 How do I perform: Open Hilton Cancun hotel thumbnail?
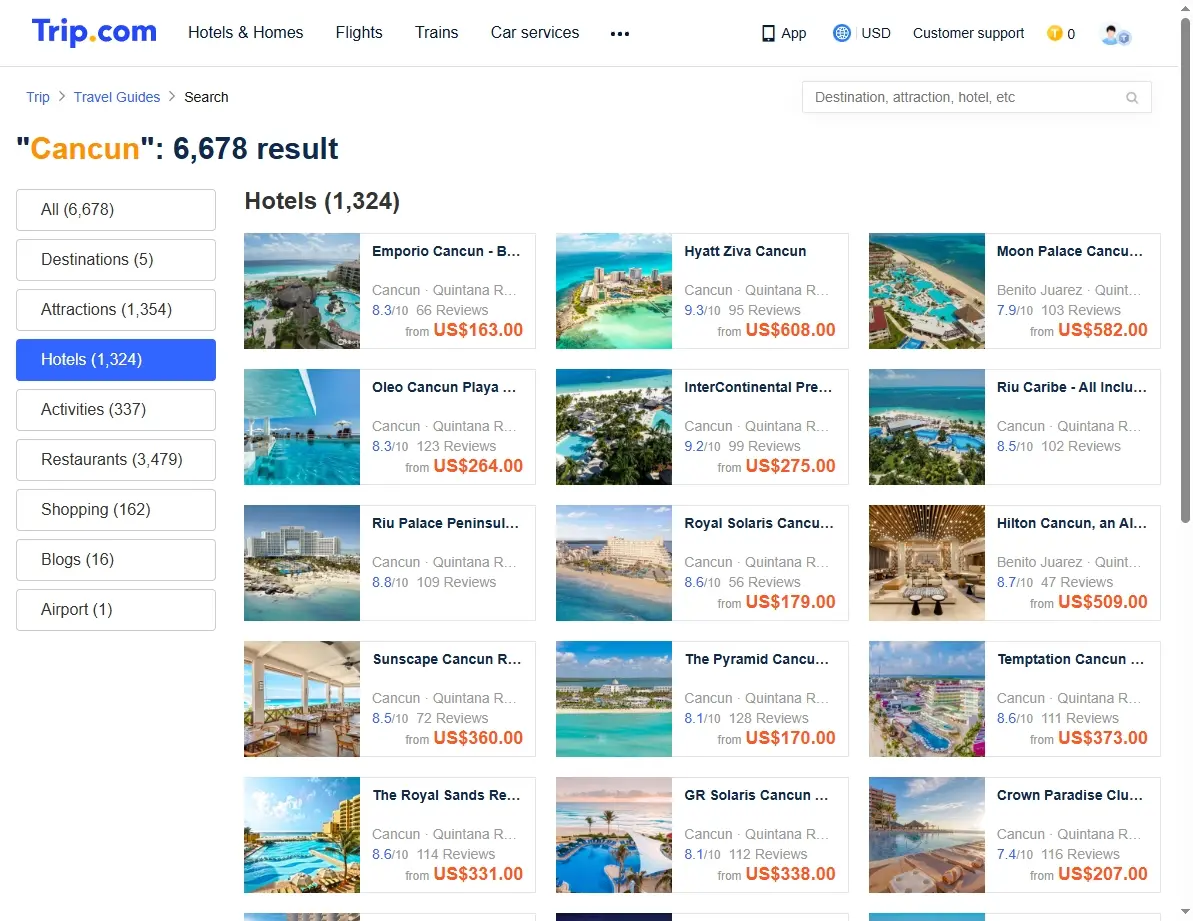pyautogui.click(x=926, y=563)
